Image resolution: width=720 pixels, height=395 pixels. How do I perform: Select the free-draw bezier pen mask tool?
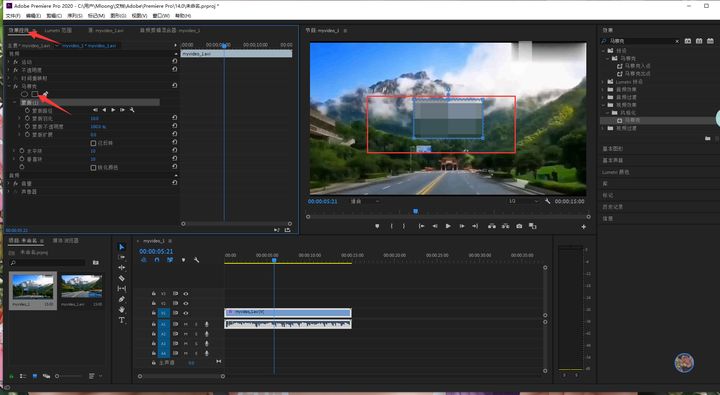45,94
